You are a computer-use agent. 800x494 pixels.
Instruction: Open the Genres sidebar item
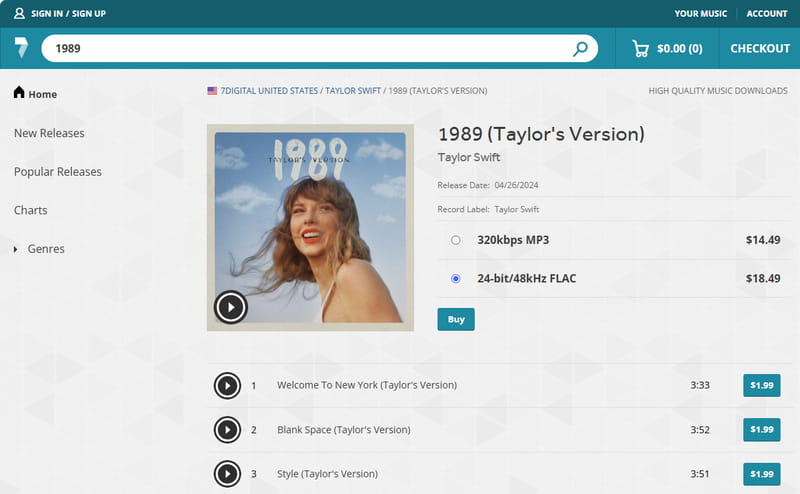click(46, 249)
